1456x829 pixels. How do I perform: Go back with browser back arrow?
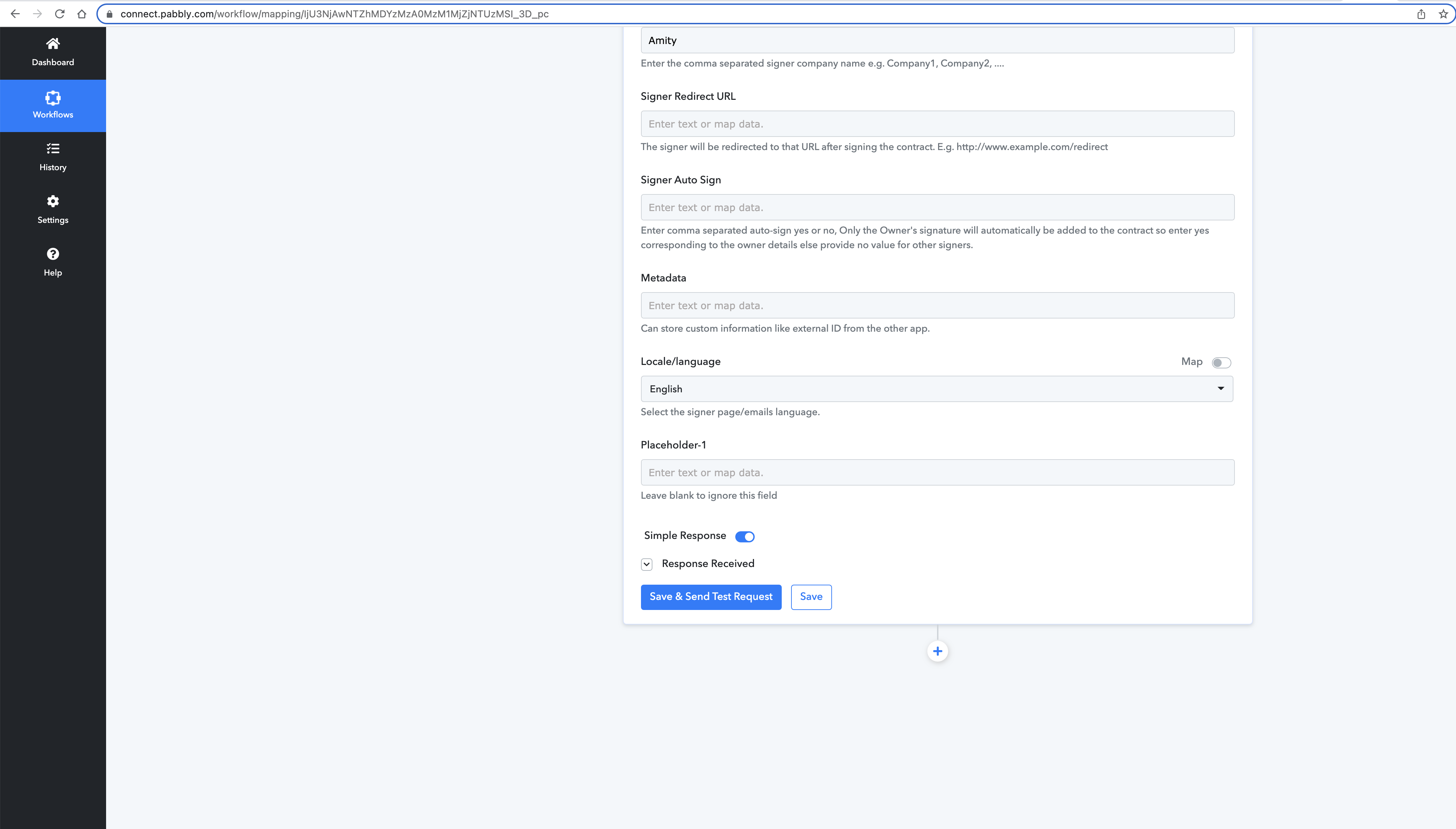click(x=15, y=14)
